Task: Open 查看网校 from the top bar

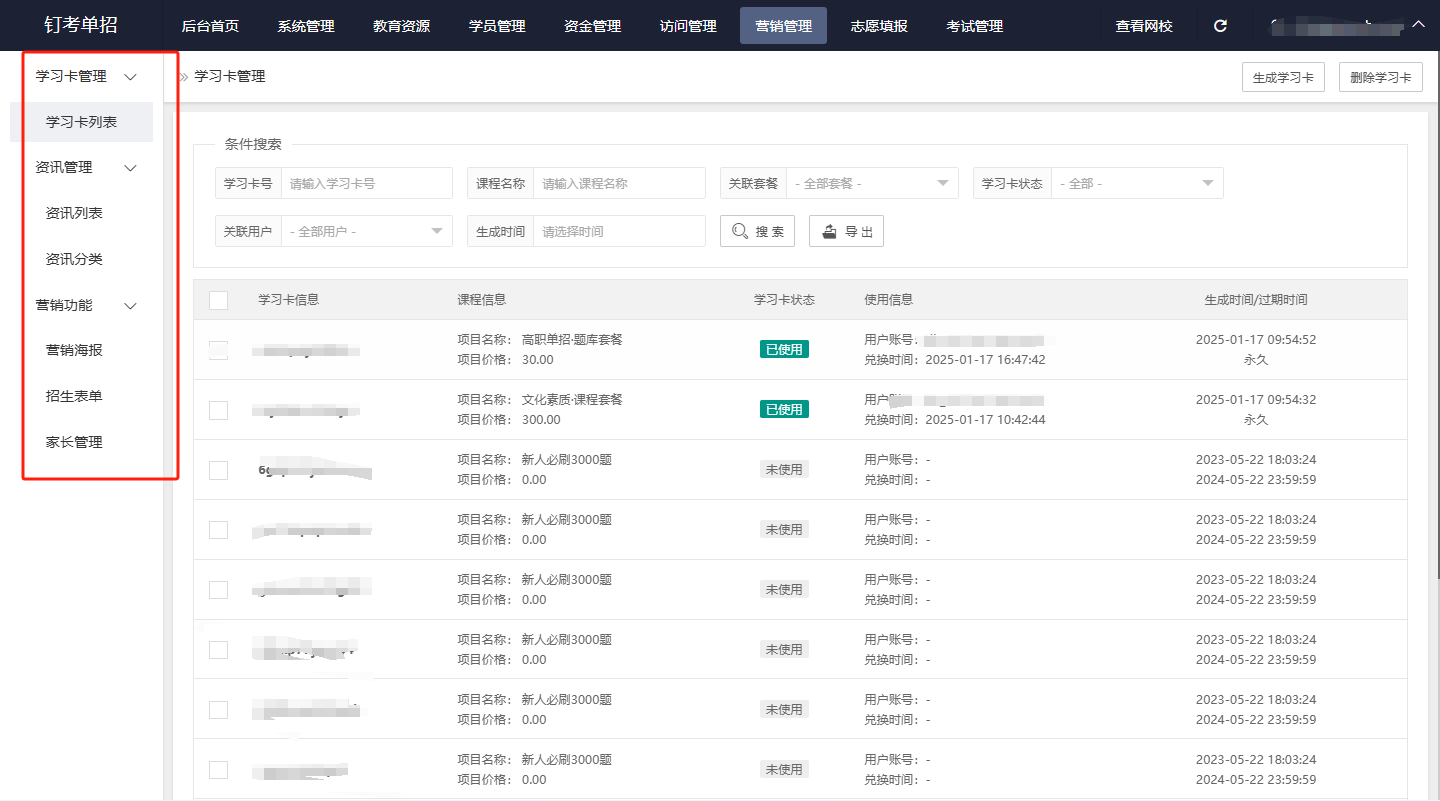Action: [x=1143, y=25]
